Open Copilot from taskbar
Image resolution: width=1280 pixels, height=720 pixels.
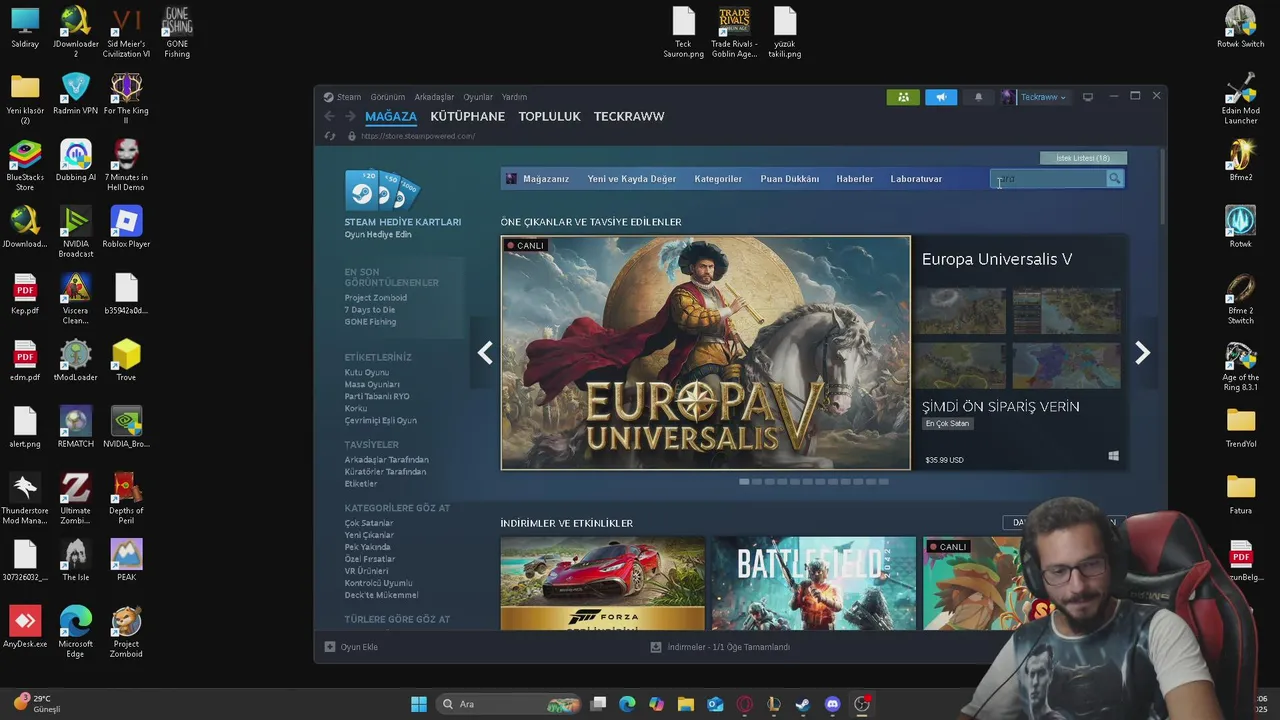[656, 704]
